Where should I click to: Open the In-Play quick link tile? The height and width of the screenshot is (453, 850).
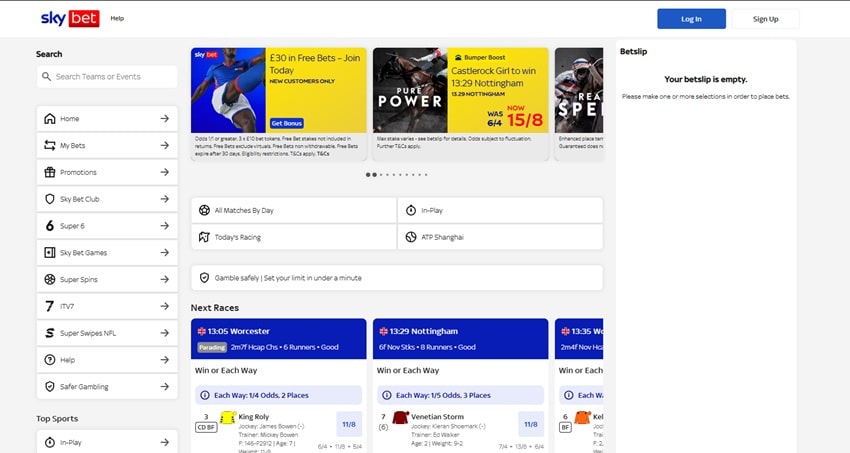[500, 210]
